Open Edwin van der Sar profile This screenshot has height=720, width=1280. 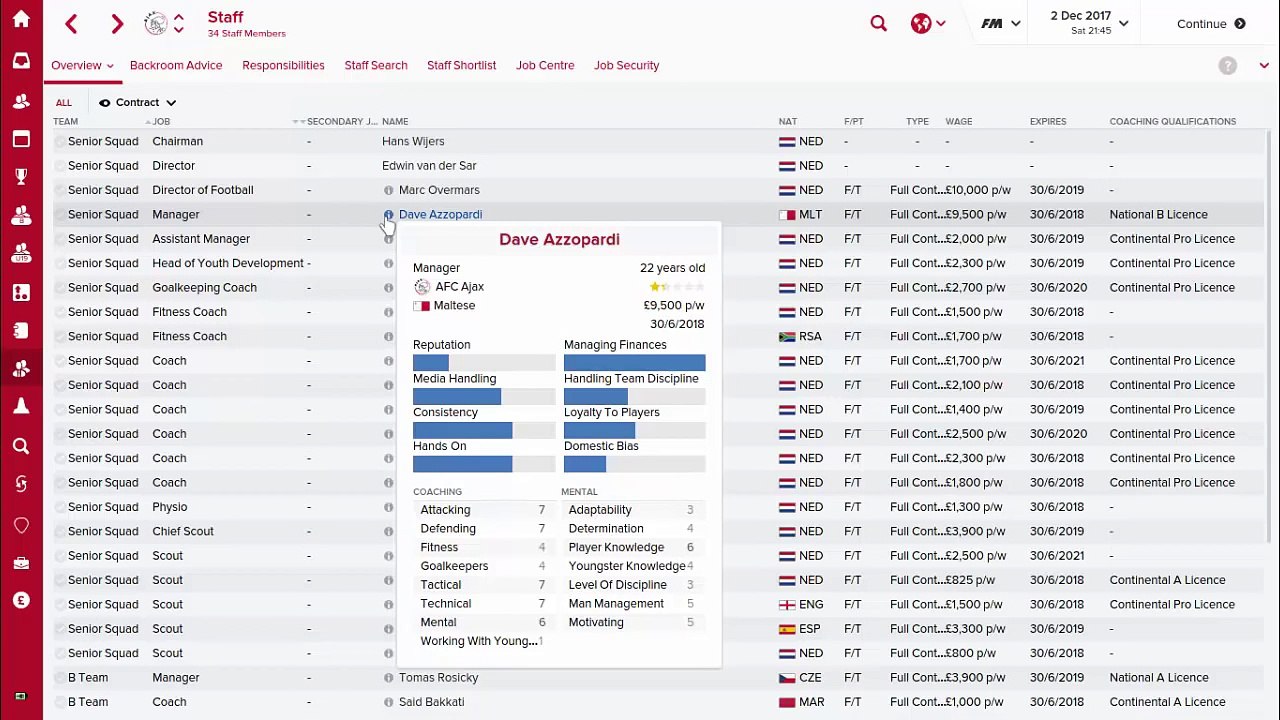tap(429, 166)
